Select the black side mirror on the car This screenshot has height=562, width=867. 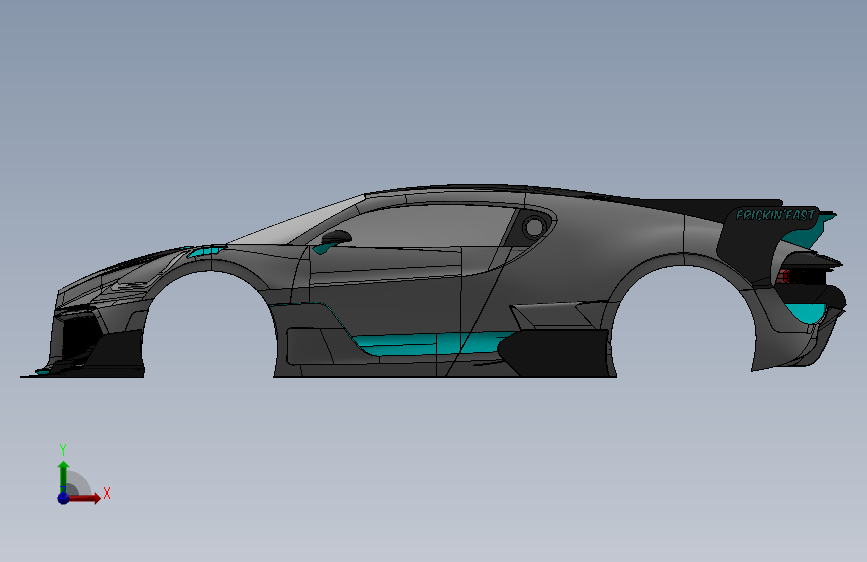click(x=336, y=237)
